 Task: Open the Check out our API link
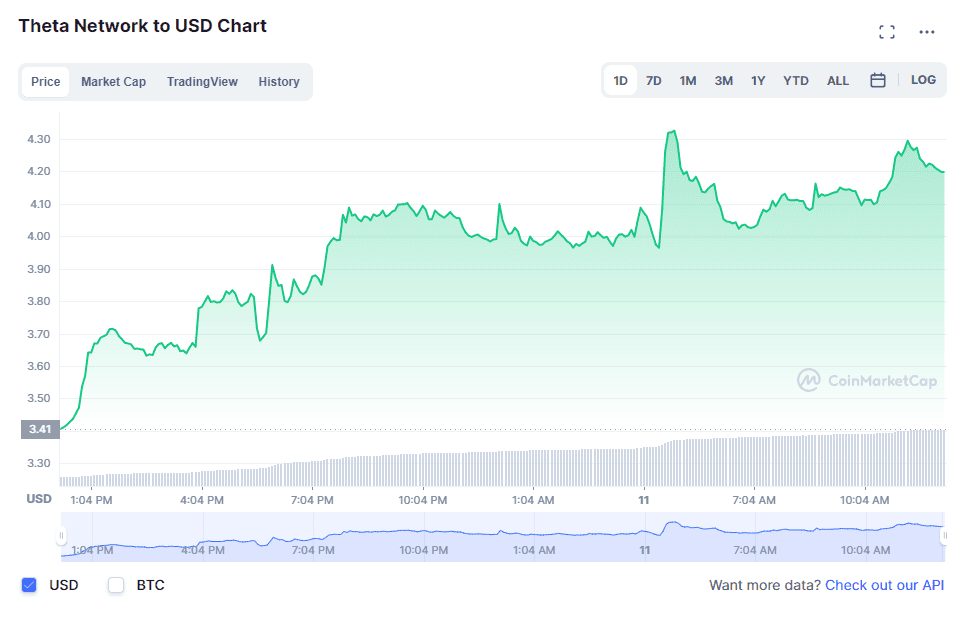885,585
